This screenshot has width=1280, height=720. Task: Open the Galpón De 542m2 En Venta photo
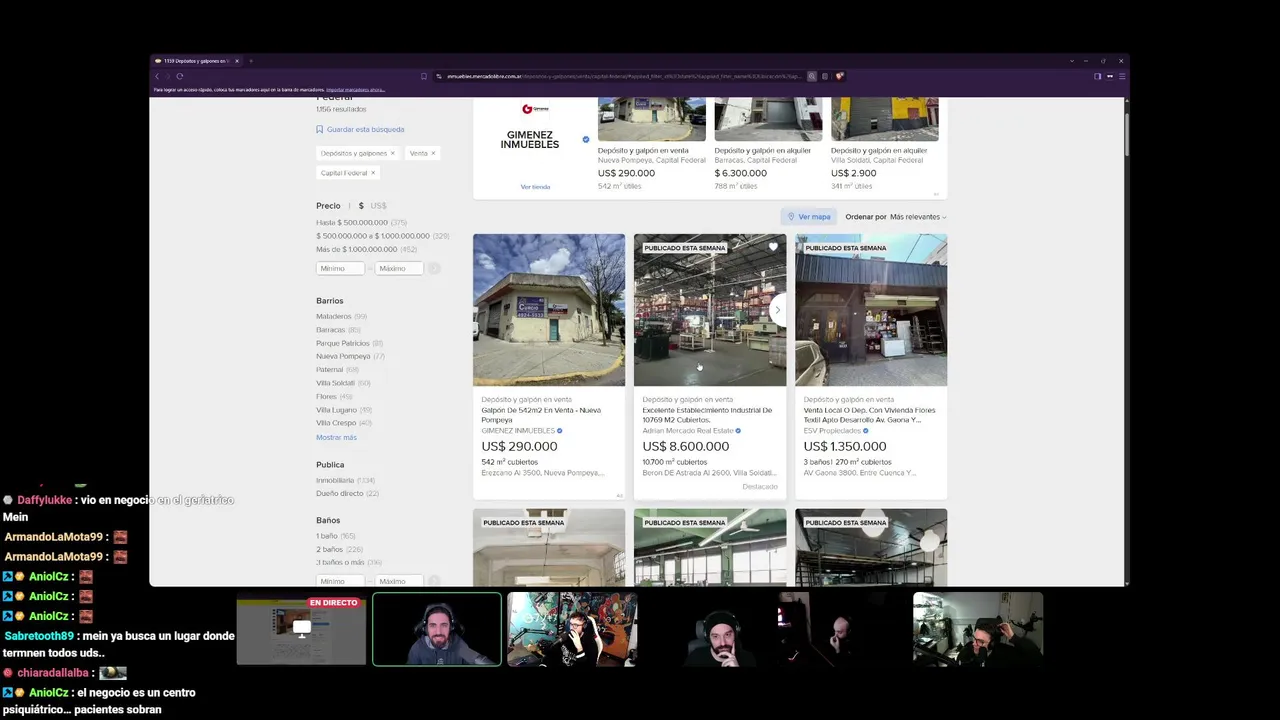(549, 310)
